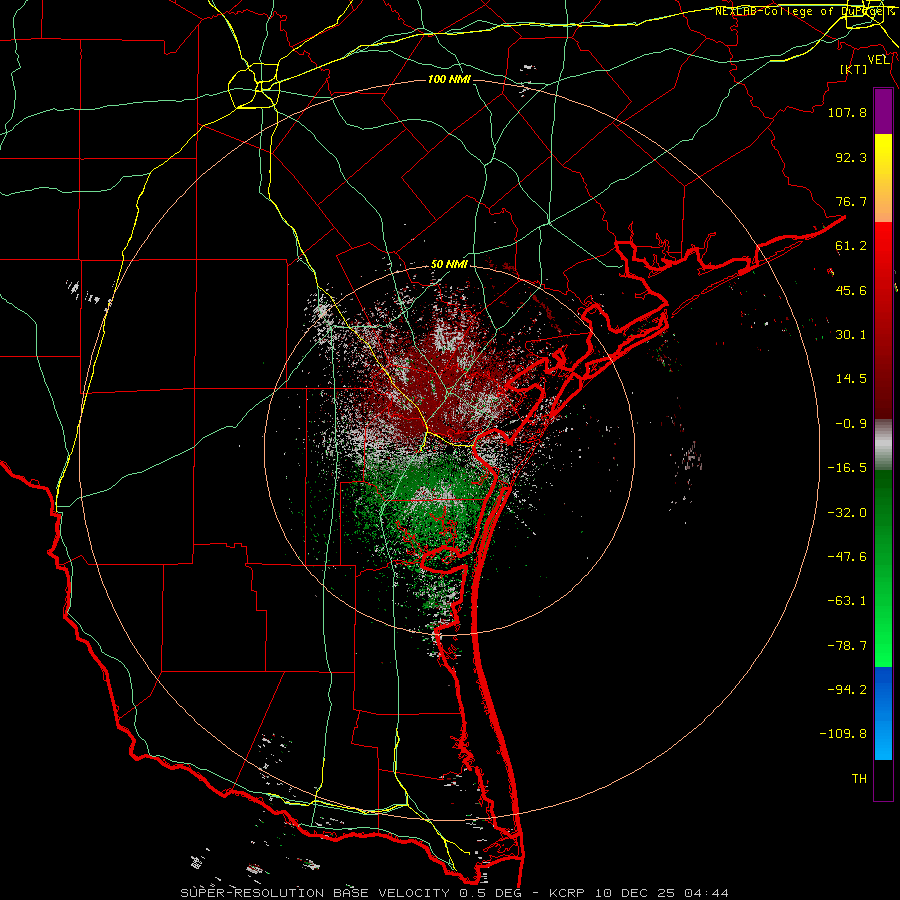Screen dimensions: 900x900
Task: Pick the green segment of the velocity scale
Action: click(x=883, y=568)
